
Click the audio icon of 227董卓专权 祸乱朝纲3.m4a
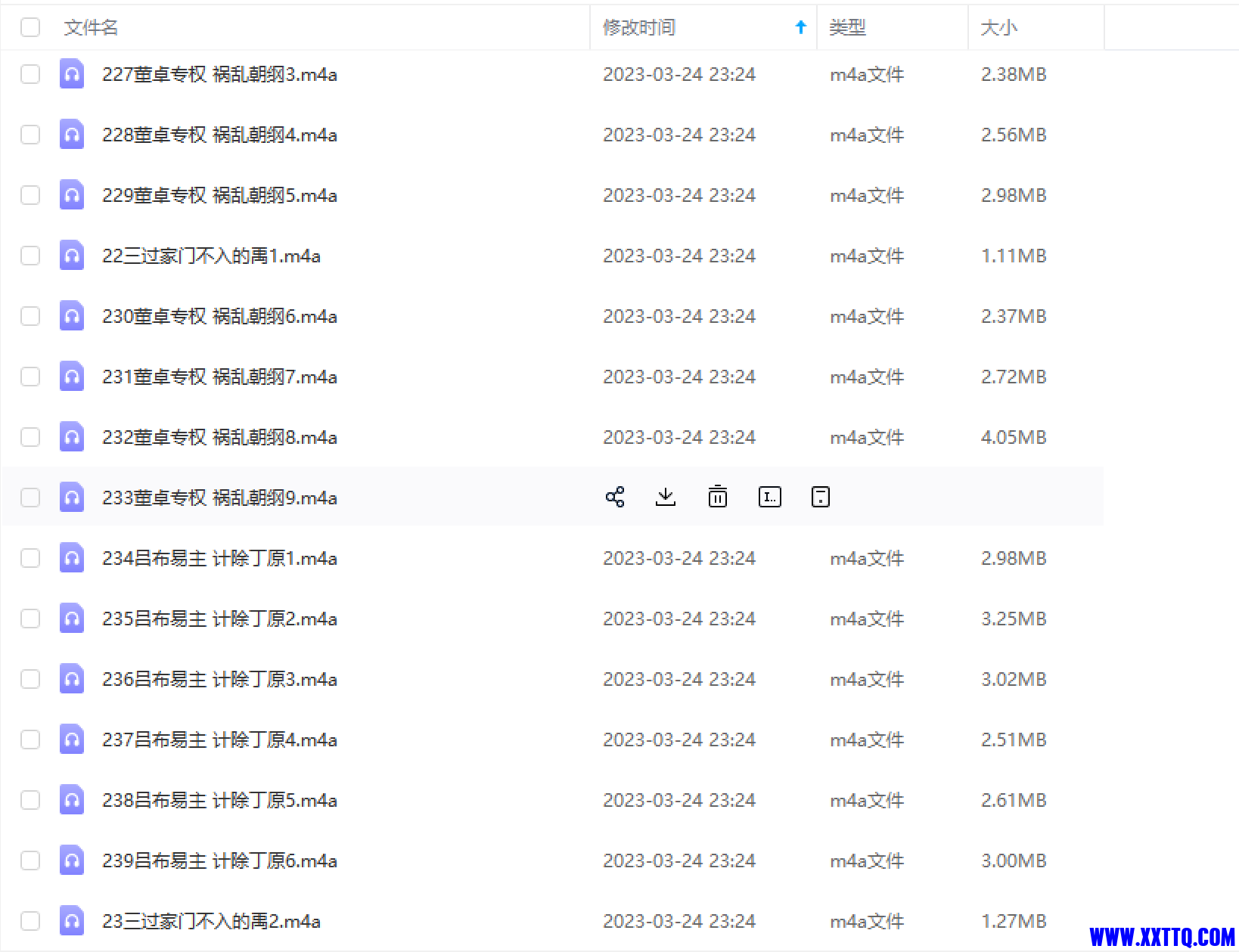(x=72, y=73)
